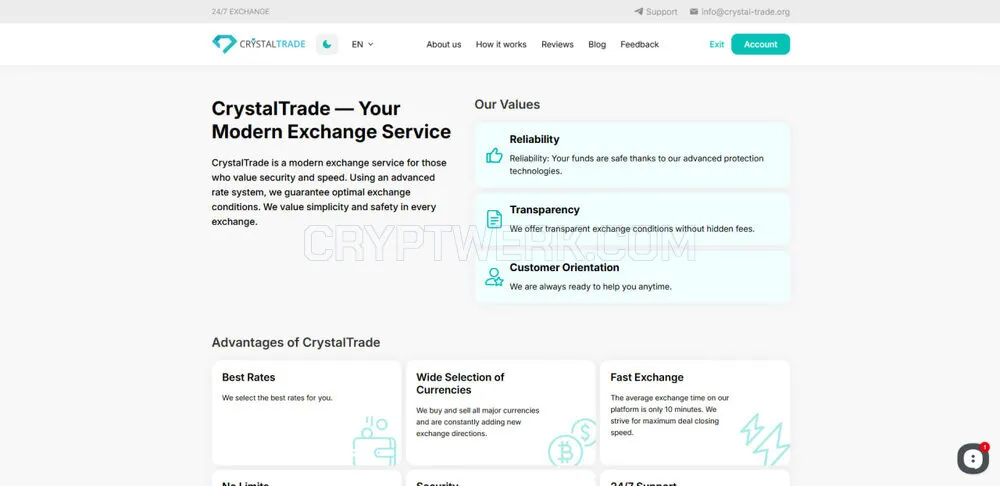Click the wallet icon in Best Rates card
Screen dimensions: 1000x486
375,441
